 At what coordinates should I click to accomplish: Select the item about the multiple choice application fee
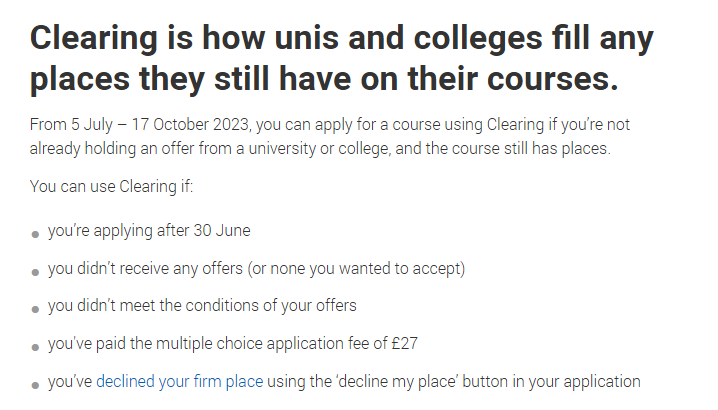tap(233, 344)
